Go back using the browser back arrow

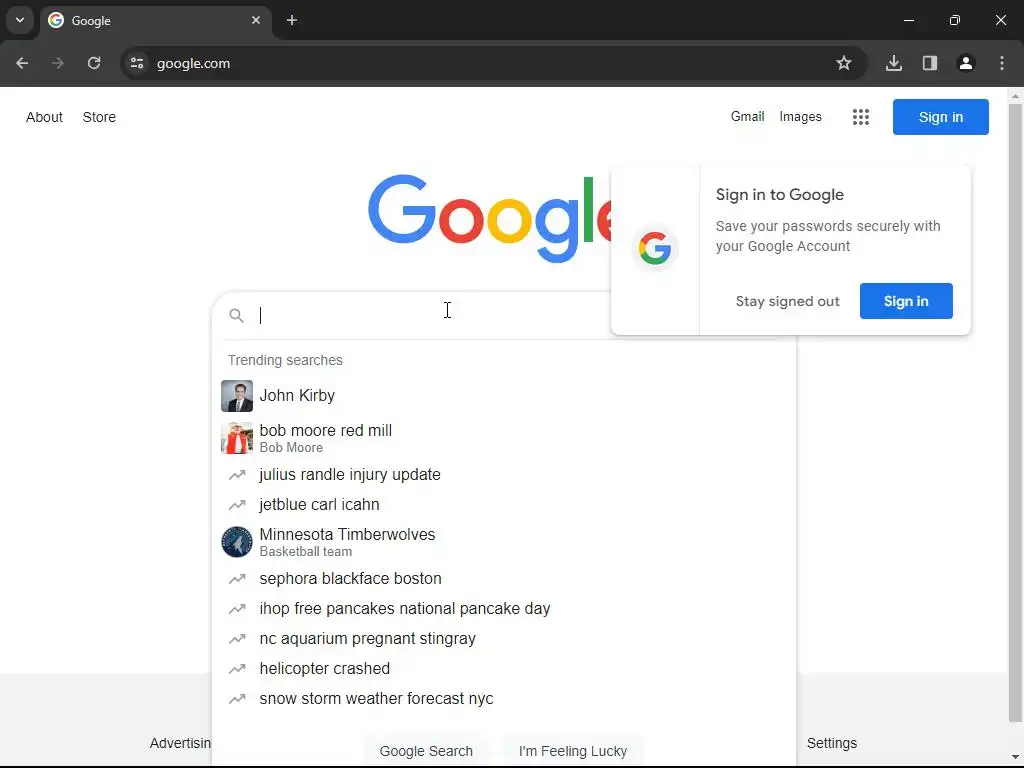22,63
